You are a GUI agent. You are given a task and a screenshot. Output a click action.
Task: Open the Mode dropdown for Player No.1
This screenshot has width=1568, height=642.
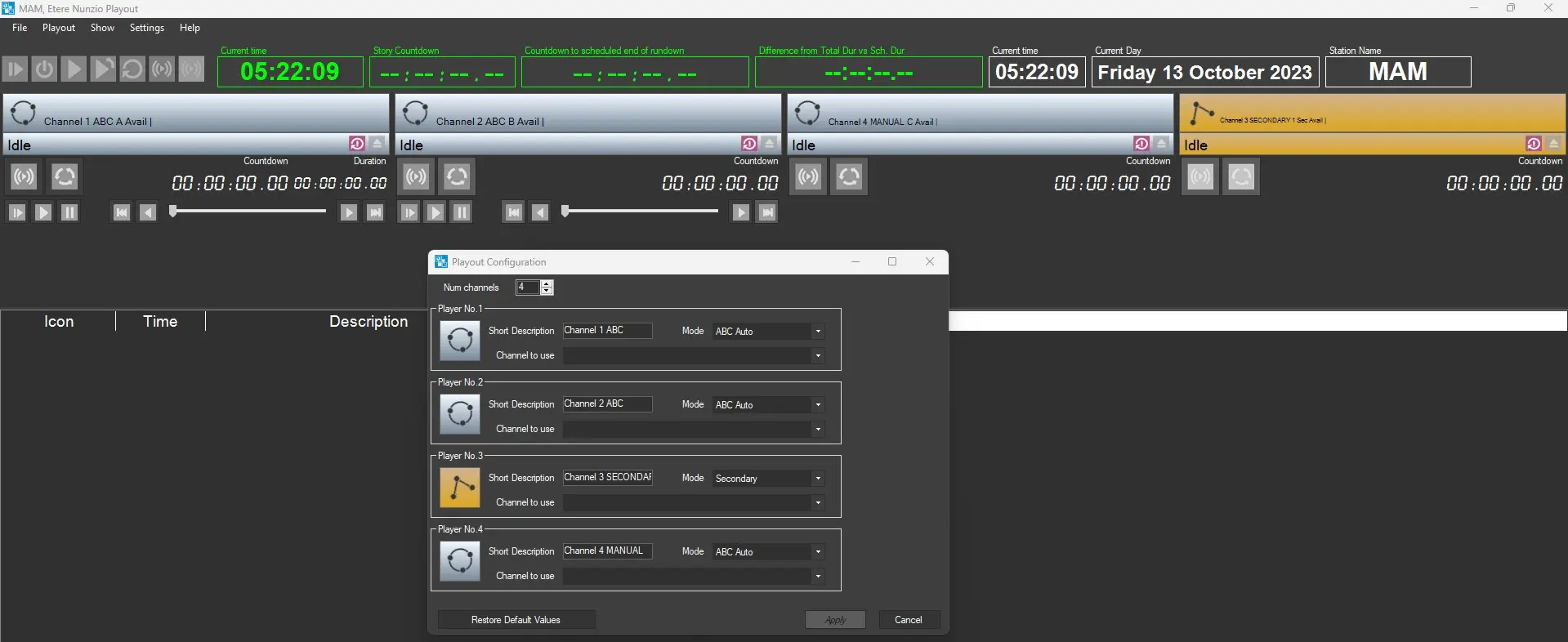(x=817, y=332)
